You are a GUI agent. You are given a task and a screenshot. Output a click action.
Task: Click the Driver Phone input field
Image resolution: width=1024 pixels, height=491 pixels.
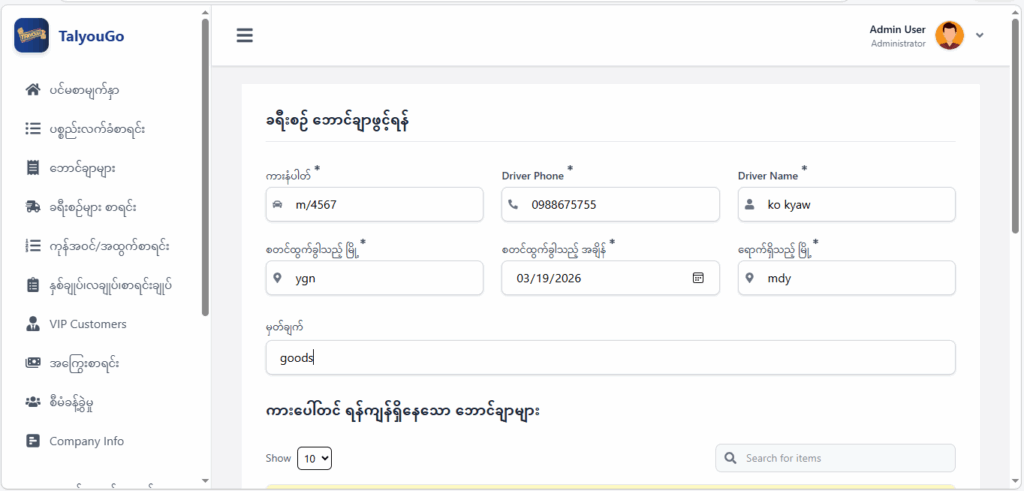coord(620,204)
